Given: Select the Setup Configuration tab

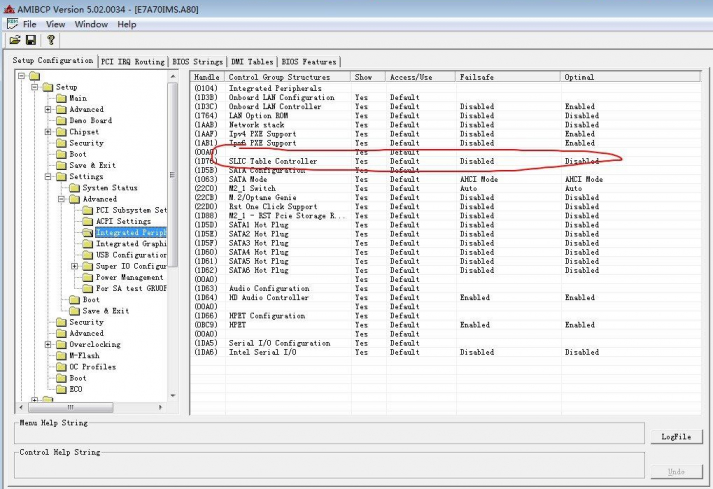Looking at the screenshot, I should 53,60.
